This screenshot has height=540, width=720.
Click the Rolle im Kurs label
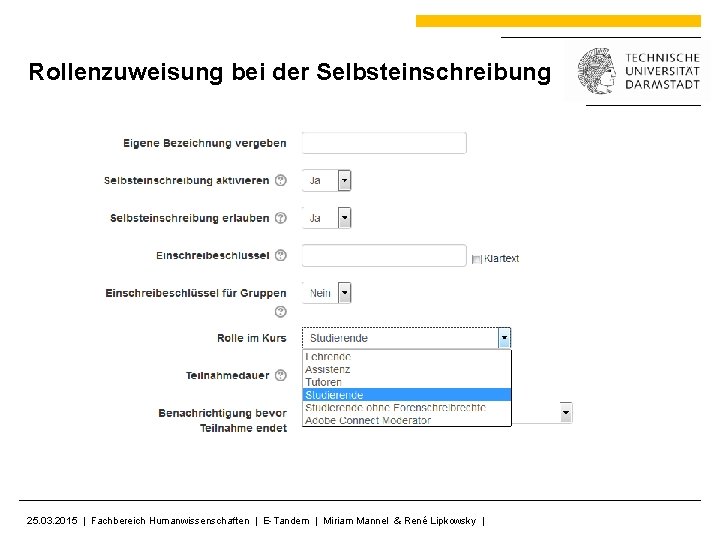click(x=252, y=338)
